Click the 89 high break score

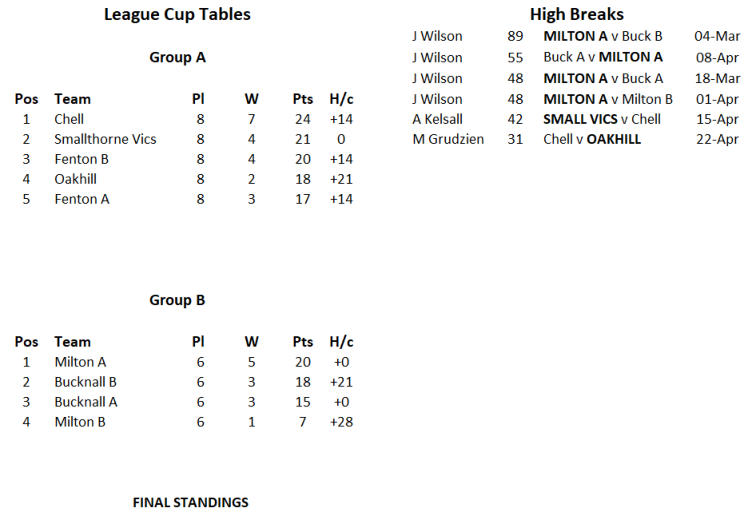pyautogui.click(x=515, y=36)
